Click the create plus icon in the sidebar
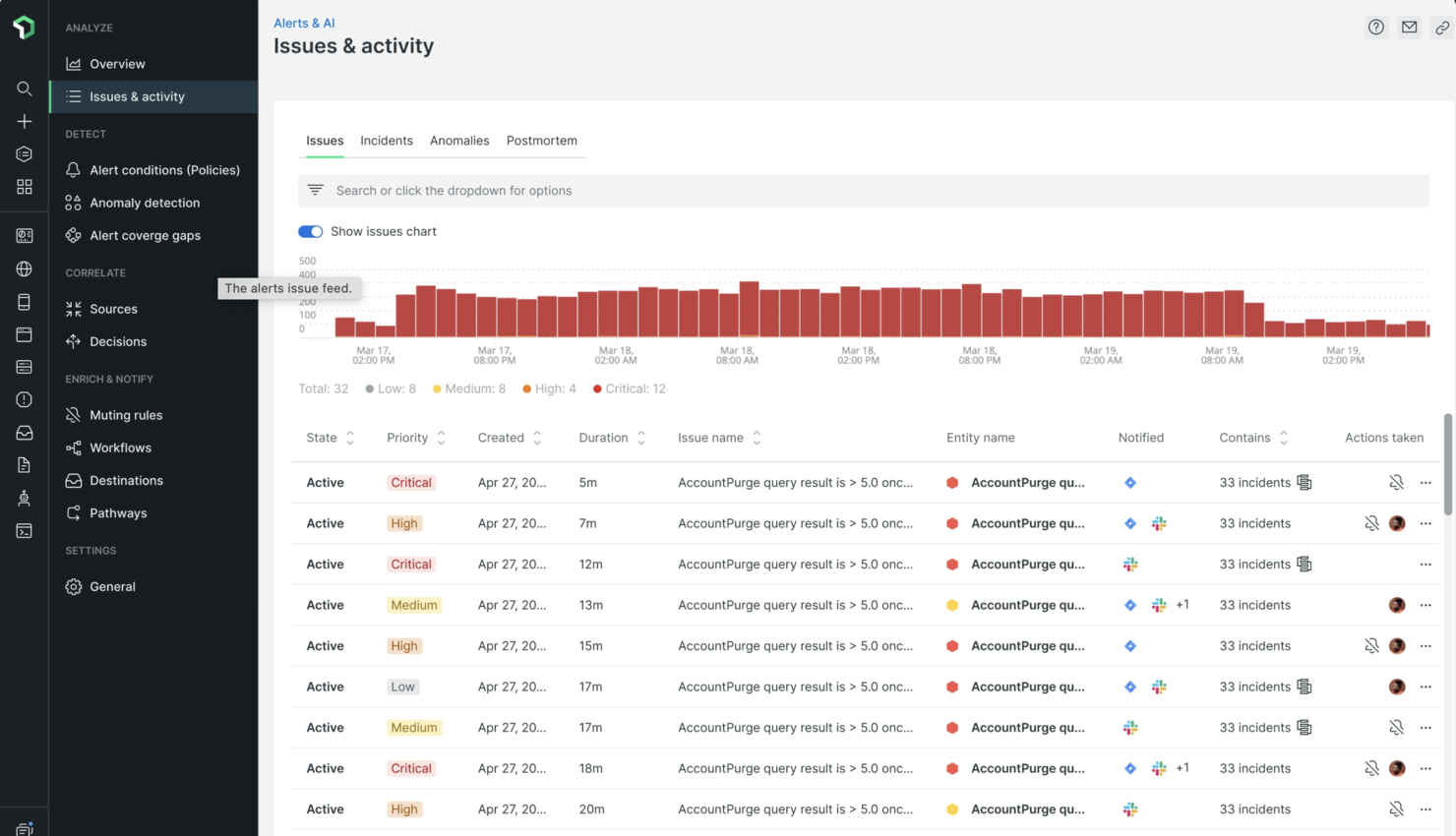Screen dimensions: 1456x836 point(24,121)
